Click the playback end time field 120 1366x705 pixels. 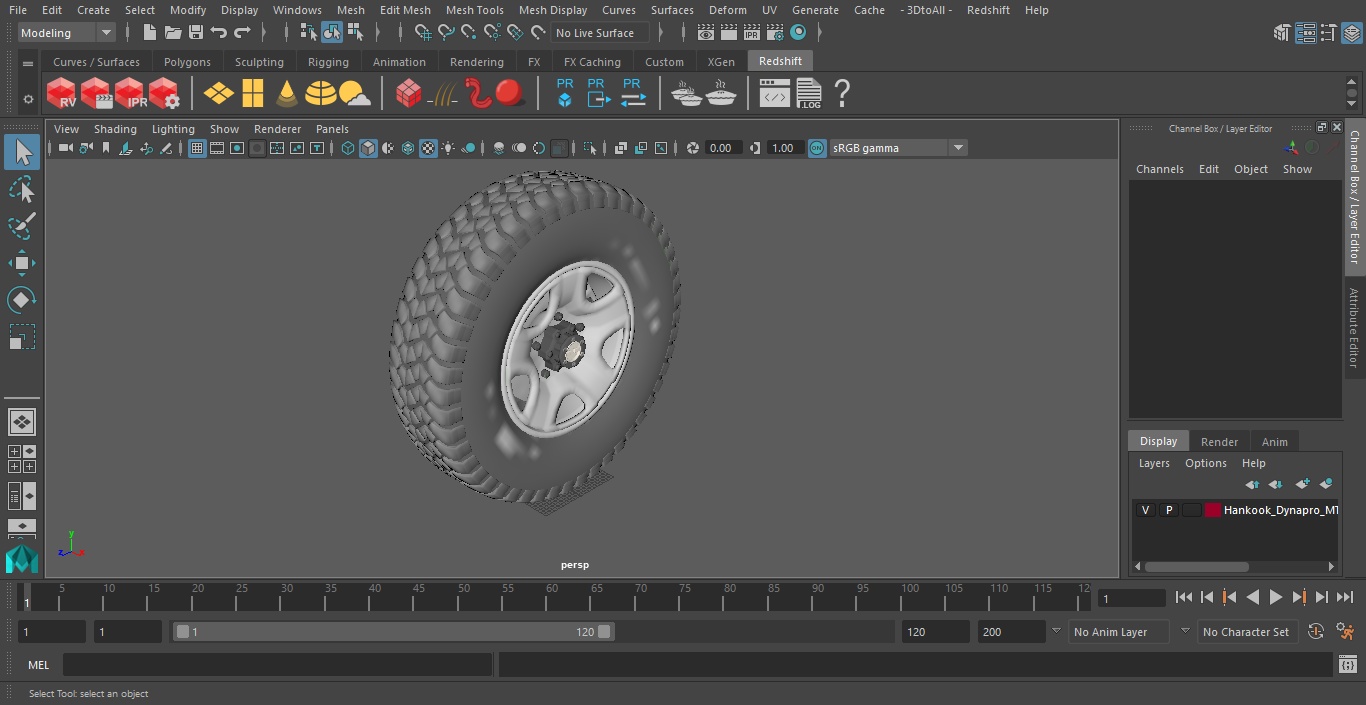(x=935, y=632)
